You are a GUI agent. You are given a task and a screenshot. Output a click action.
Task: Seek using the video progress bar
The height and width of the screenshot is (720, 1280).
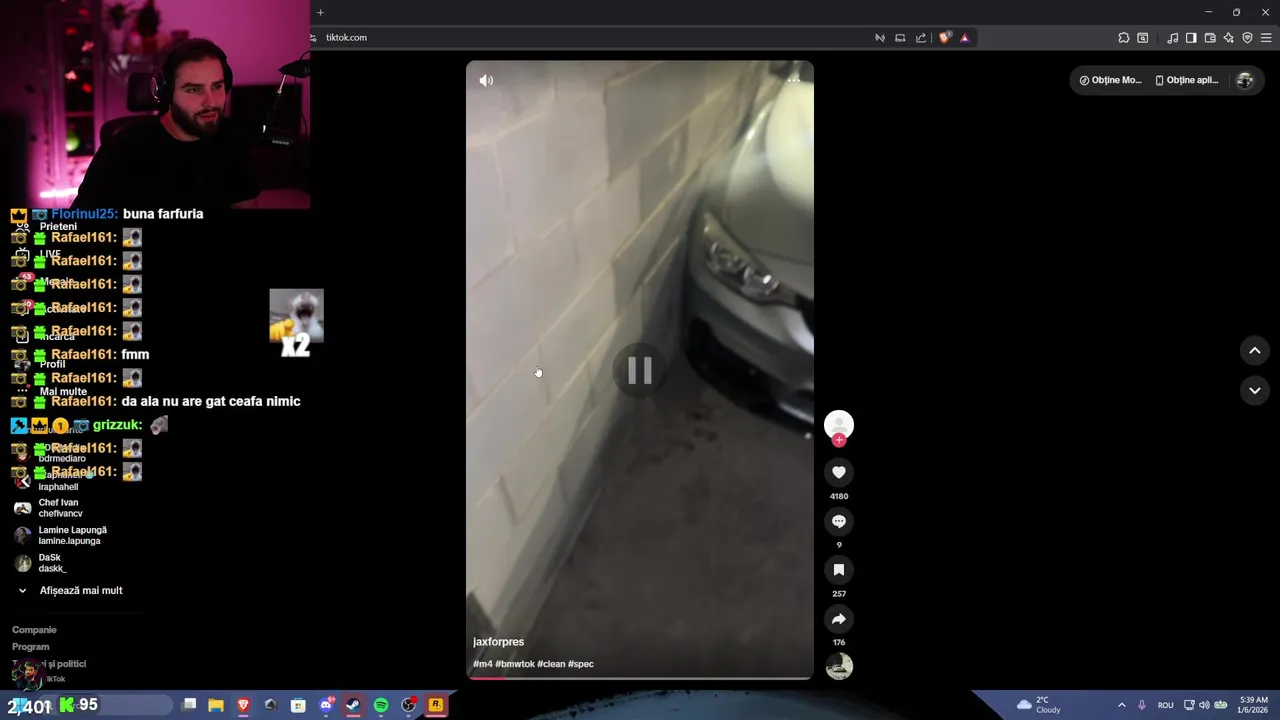pos(640,678)
